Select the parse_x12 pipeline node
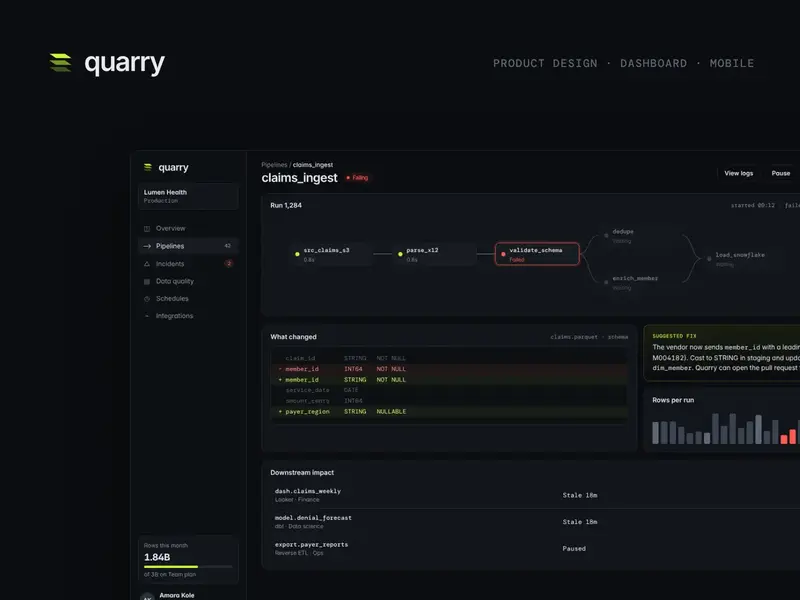The image size is (800, 600). pyautogui.click(x=433, y=254)
